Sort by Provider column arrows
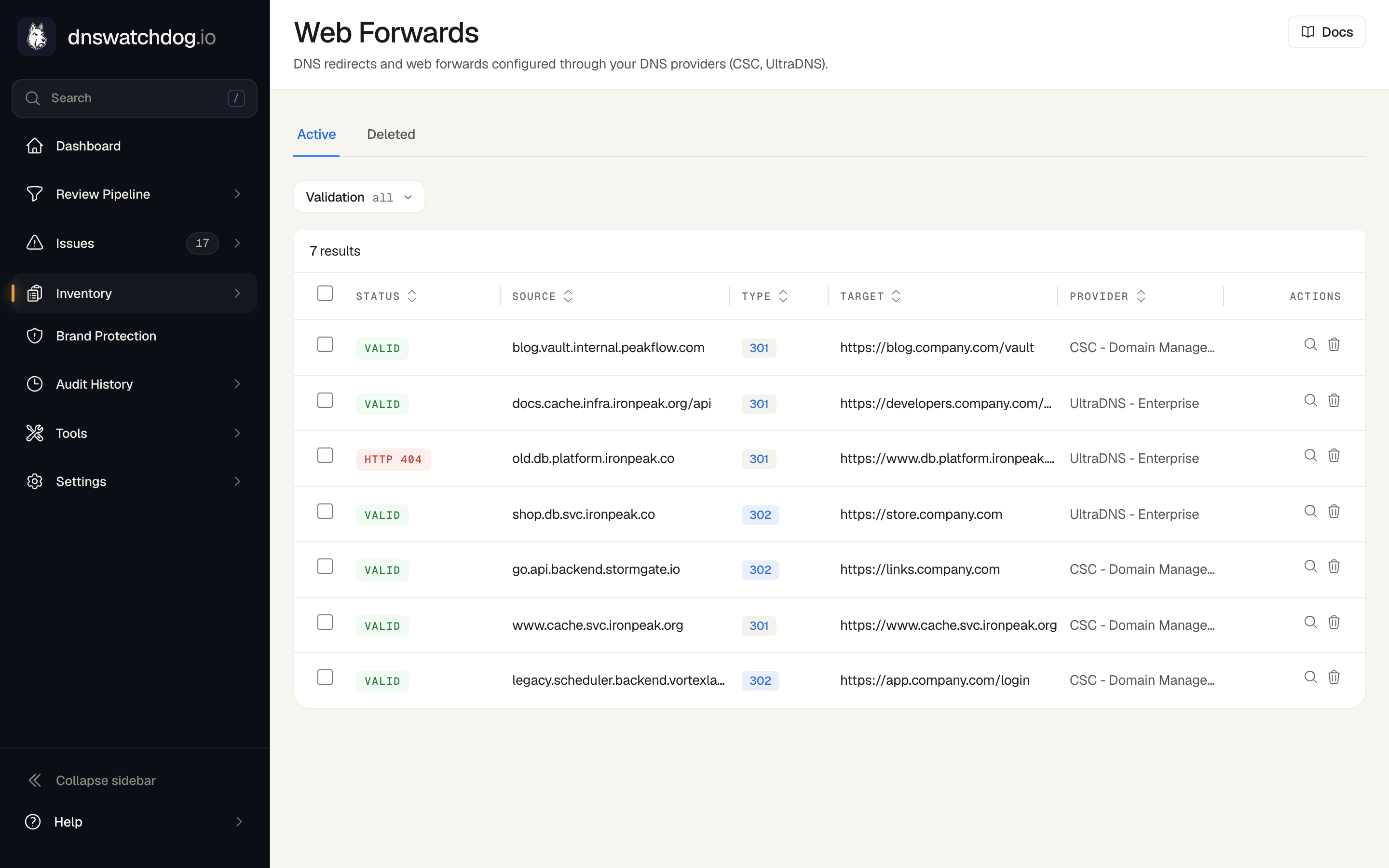The width and height of the screenshot is (1389, 868). tap(1141, 296)
